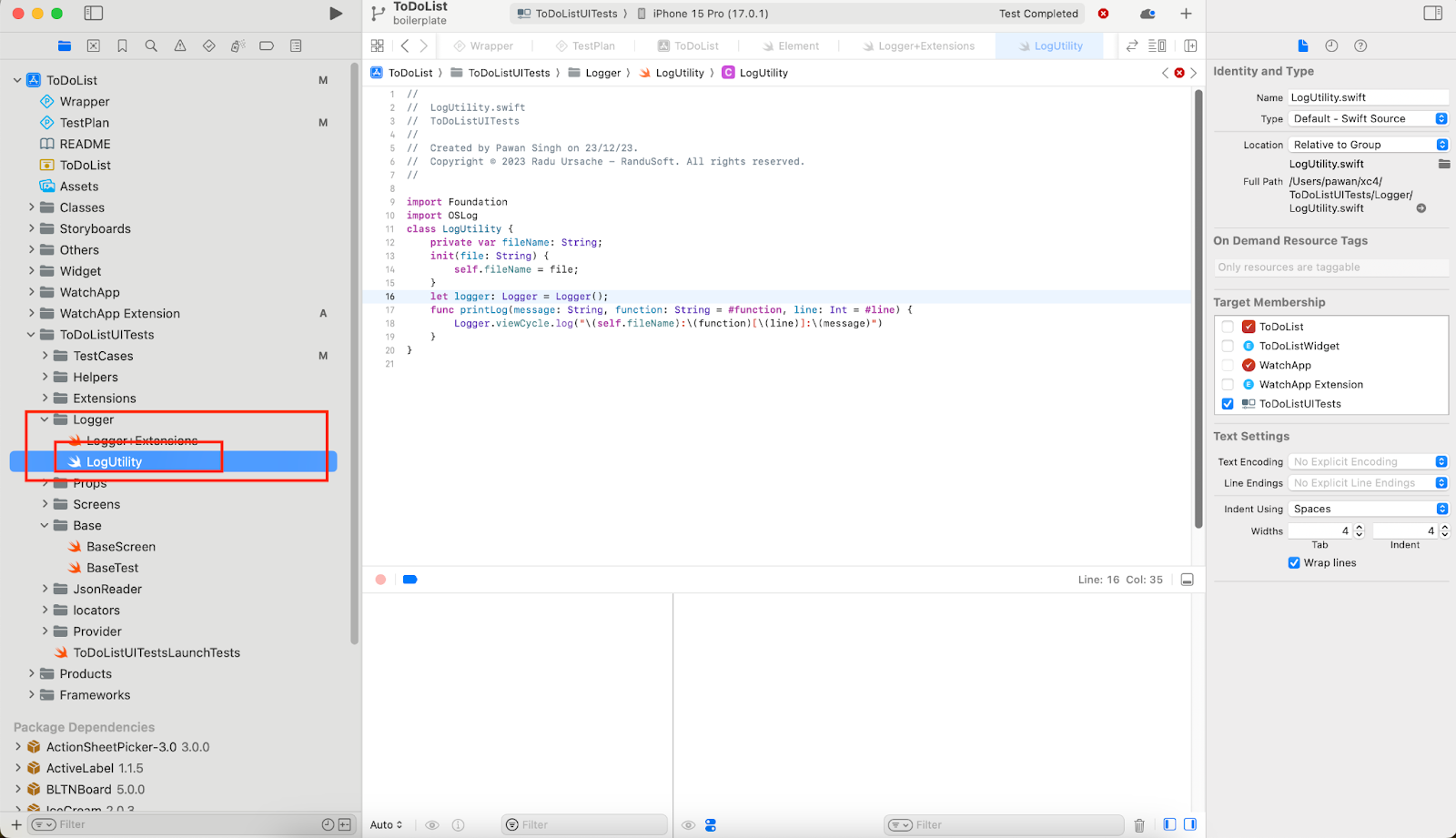Screen dimensions: 1456x838
Task: Expand the Classes folder
Action: pos(31,207)
